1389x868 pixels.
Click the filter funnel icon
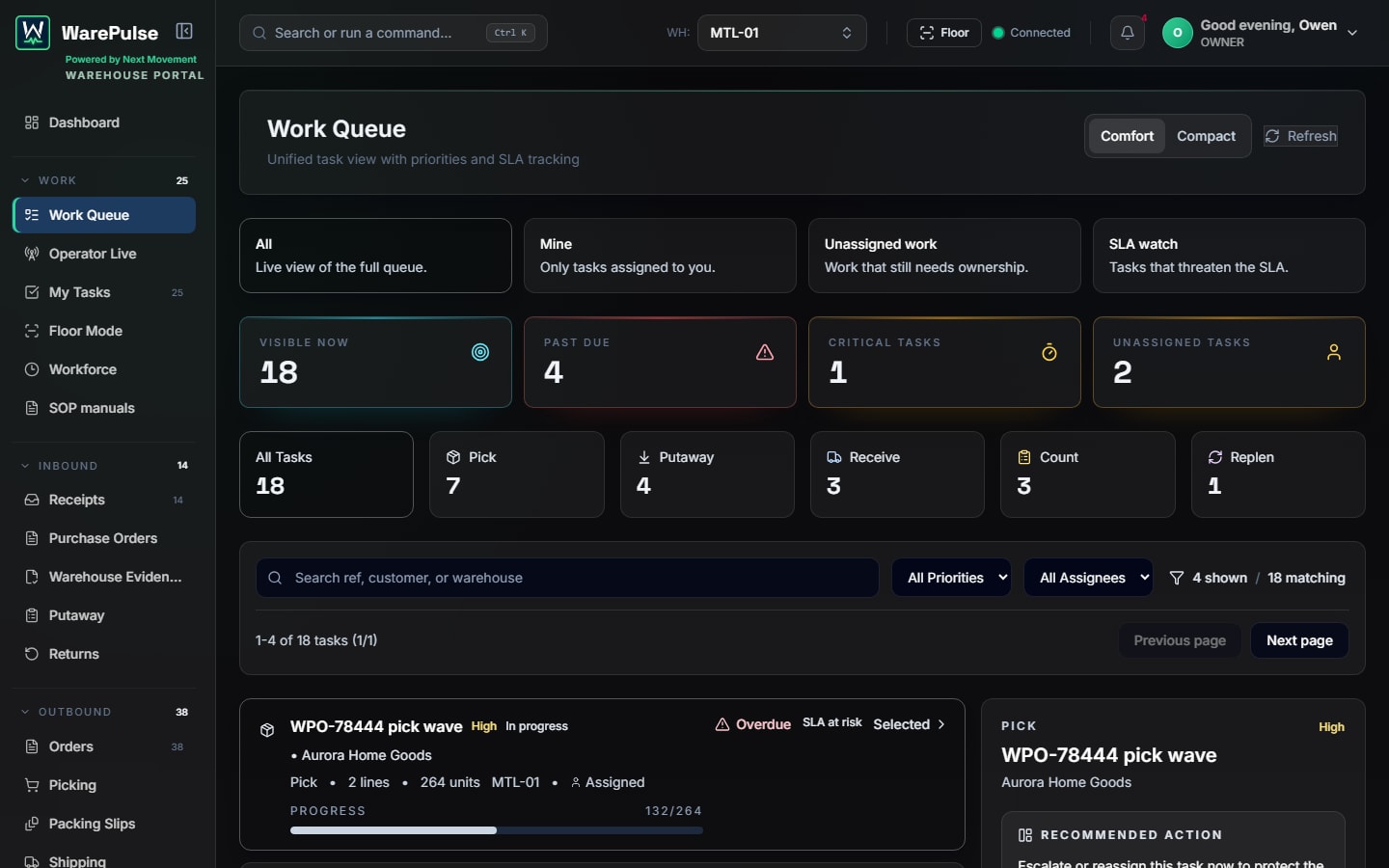pos(1177,578)
